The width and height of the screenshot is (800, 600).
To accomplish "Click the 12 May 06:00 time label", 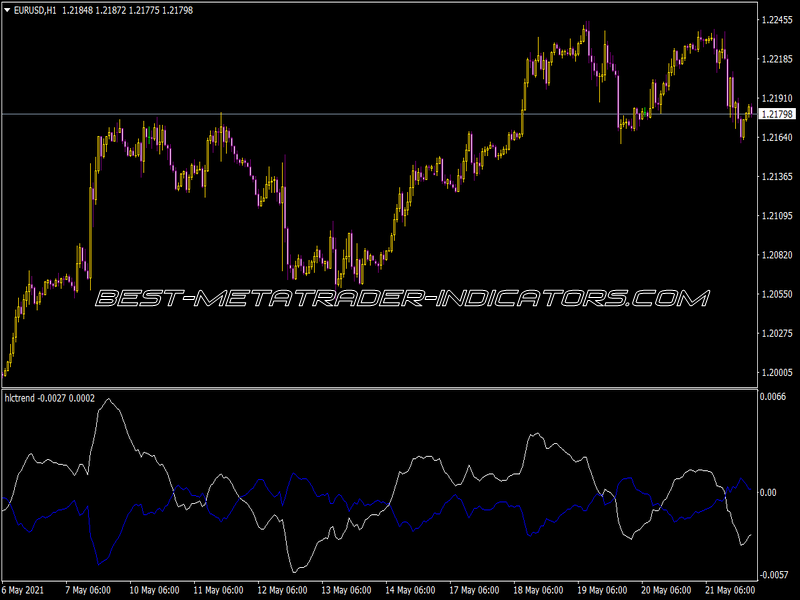I will pos(282,590).
